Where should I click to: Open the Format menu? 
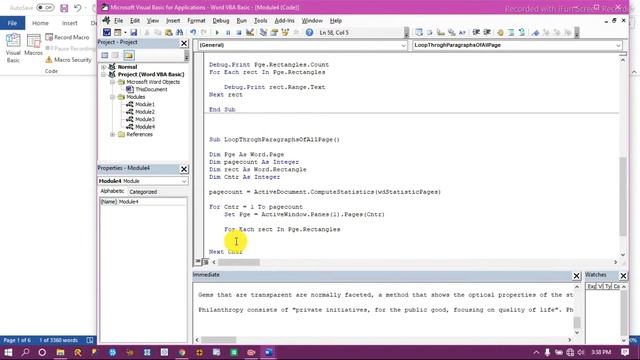click(196, 20)
